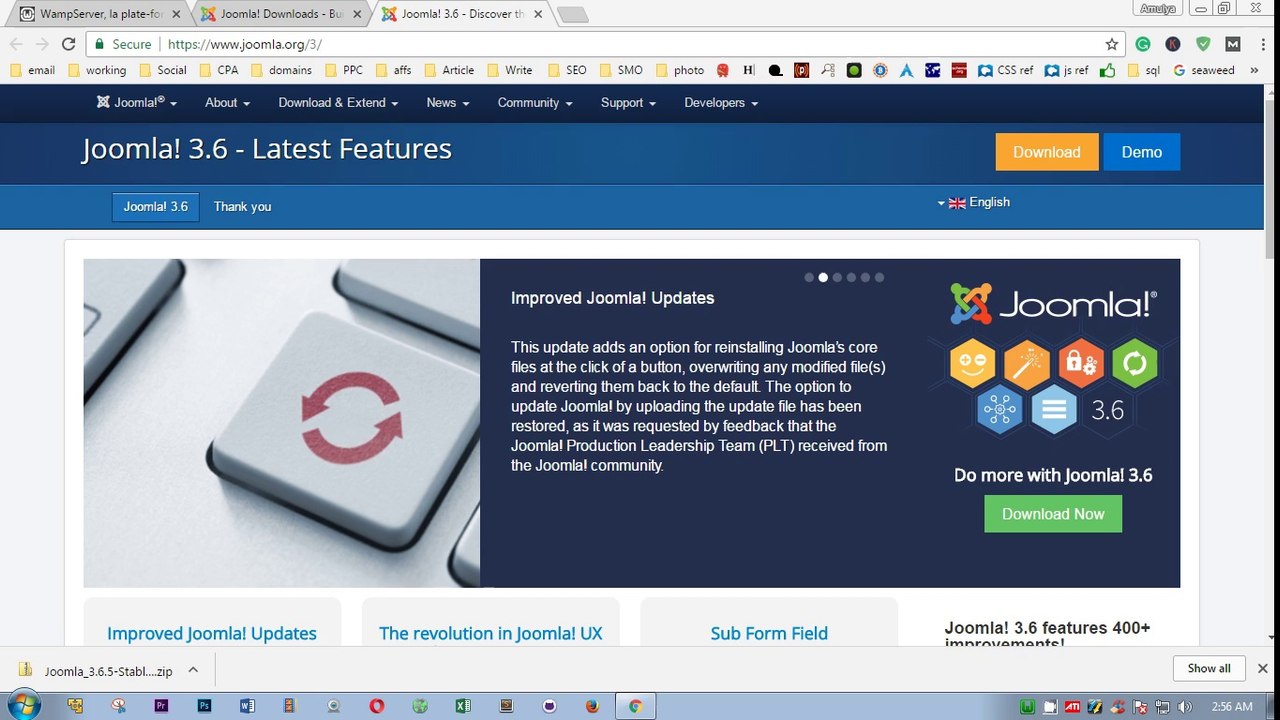Click the refresh key slide image
This screenshot has height=720, width=1280.
(282, 423)
